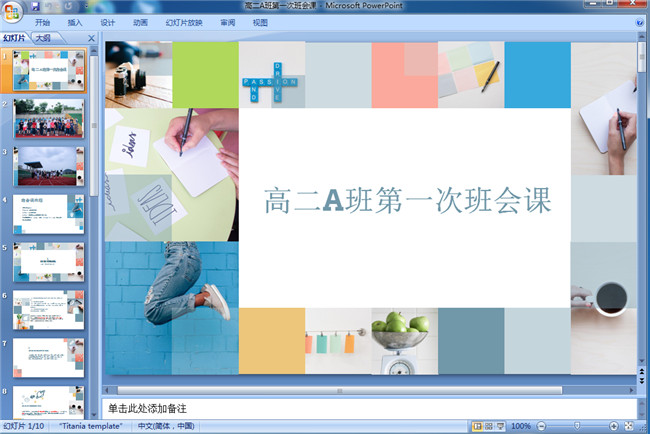Click the zoom slider handle

click(x=576, y=426)
